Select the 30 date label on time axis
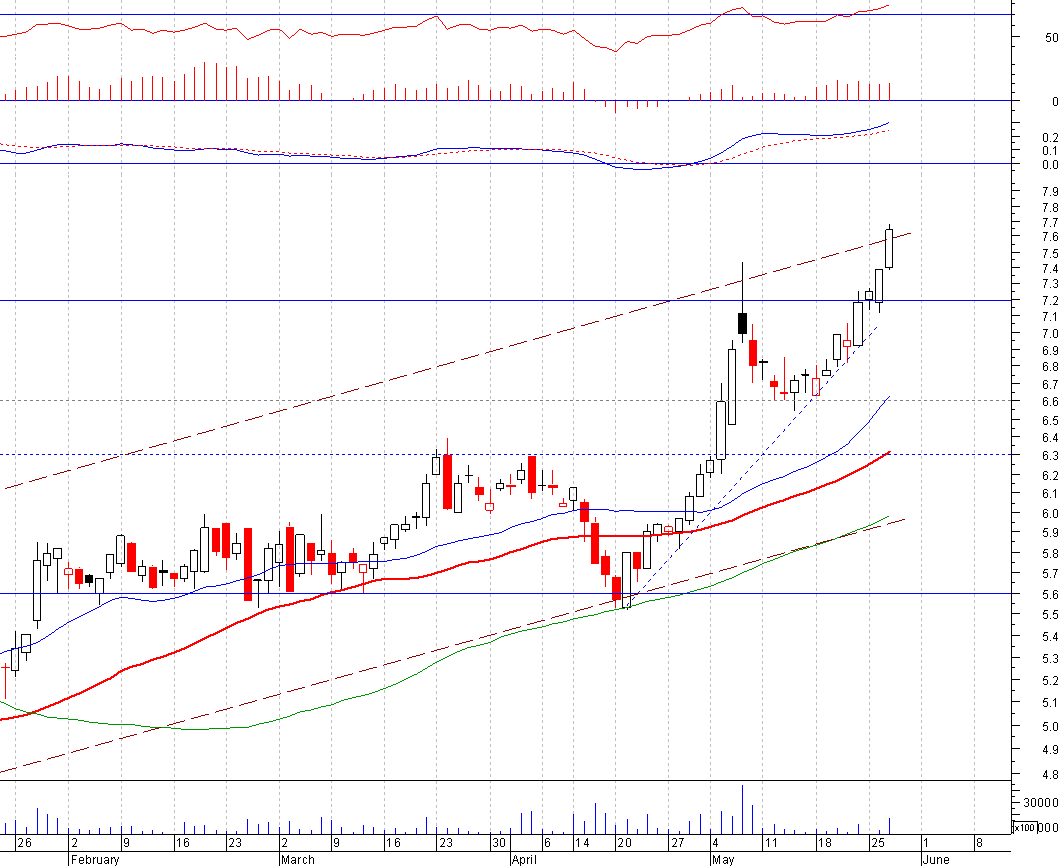 (x=499, y=843)
